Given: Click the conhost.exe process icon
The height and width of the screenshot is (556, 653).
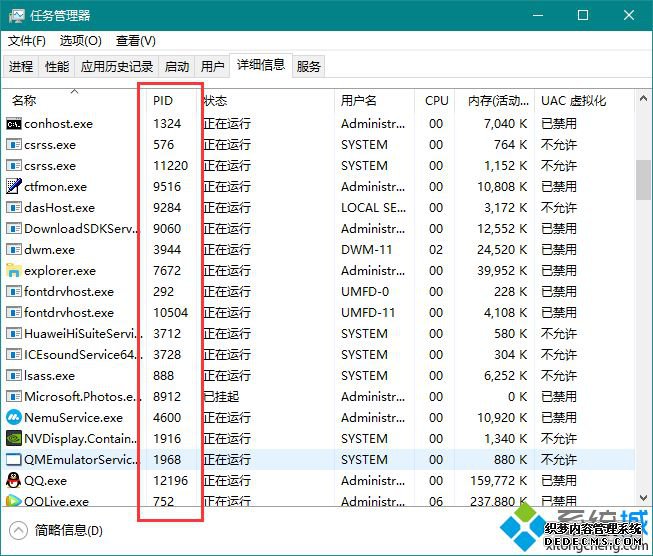Looking at the screenshot, I should [x=14, y=124].
